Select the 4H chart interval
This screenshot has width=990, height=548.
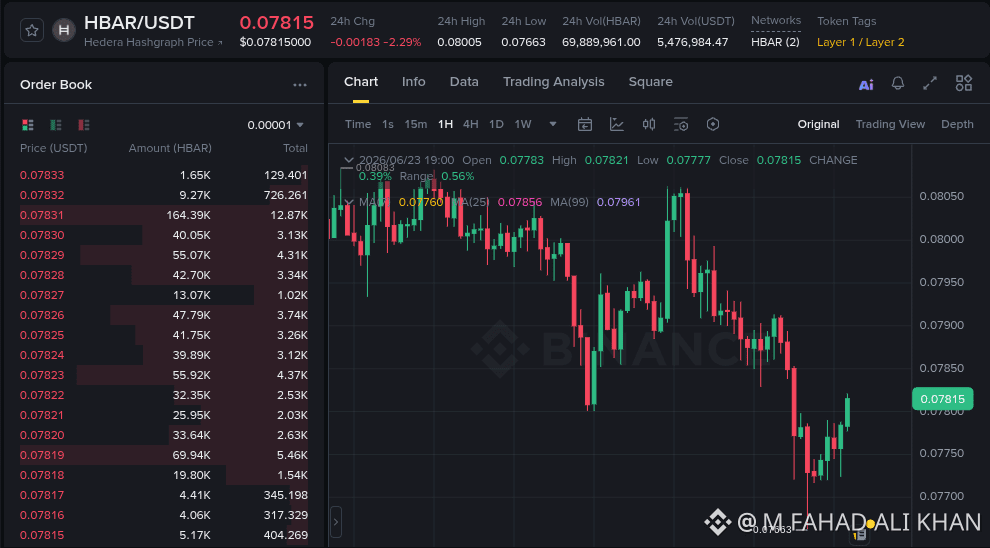470,124
